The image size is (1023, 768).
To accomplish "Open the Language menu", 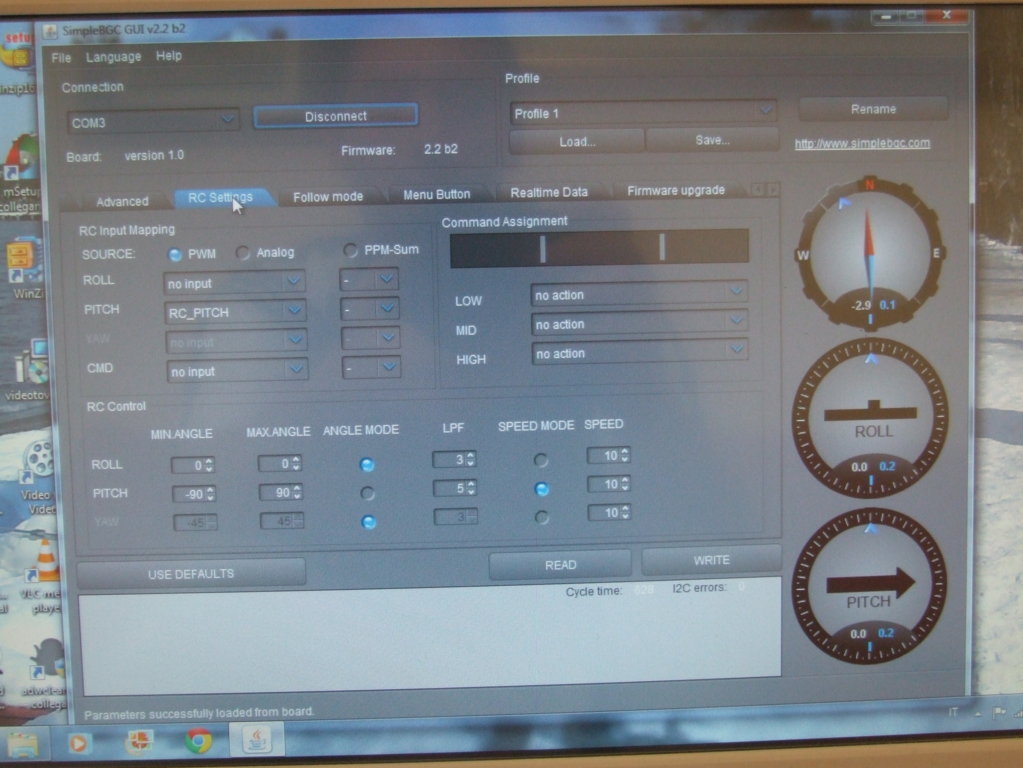I will [113, 57].
